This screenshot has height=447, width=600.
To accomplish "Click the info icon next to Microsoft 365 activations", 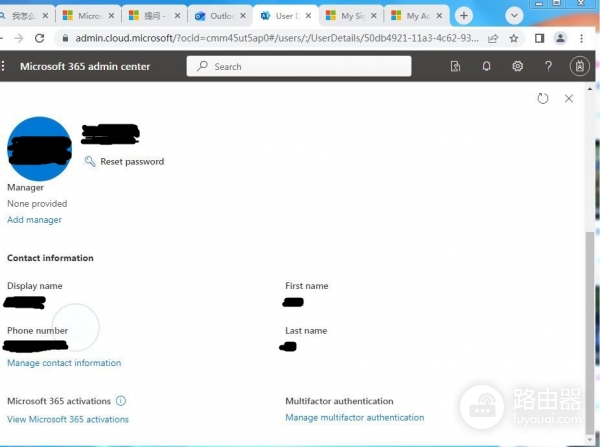I will click(121, 401).
